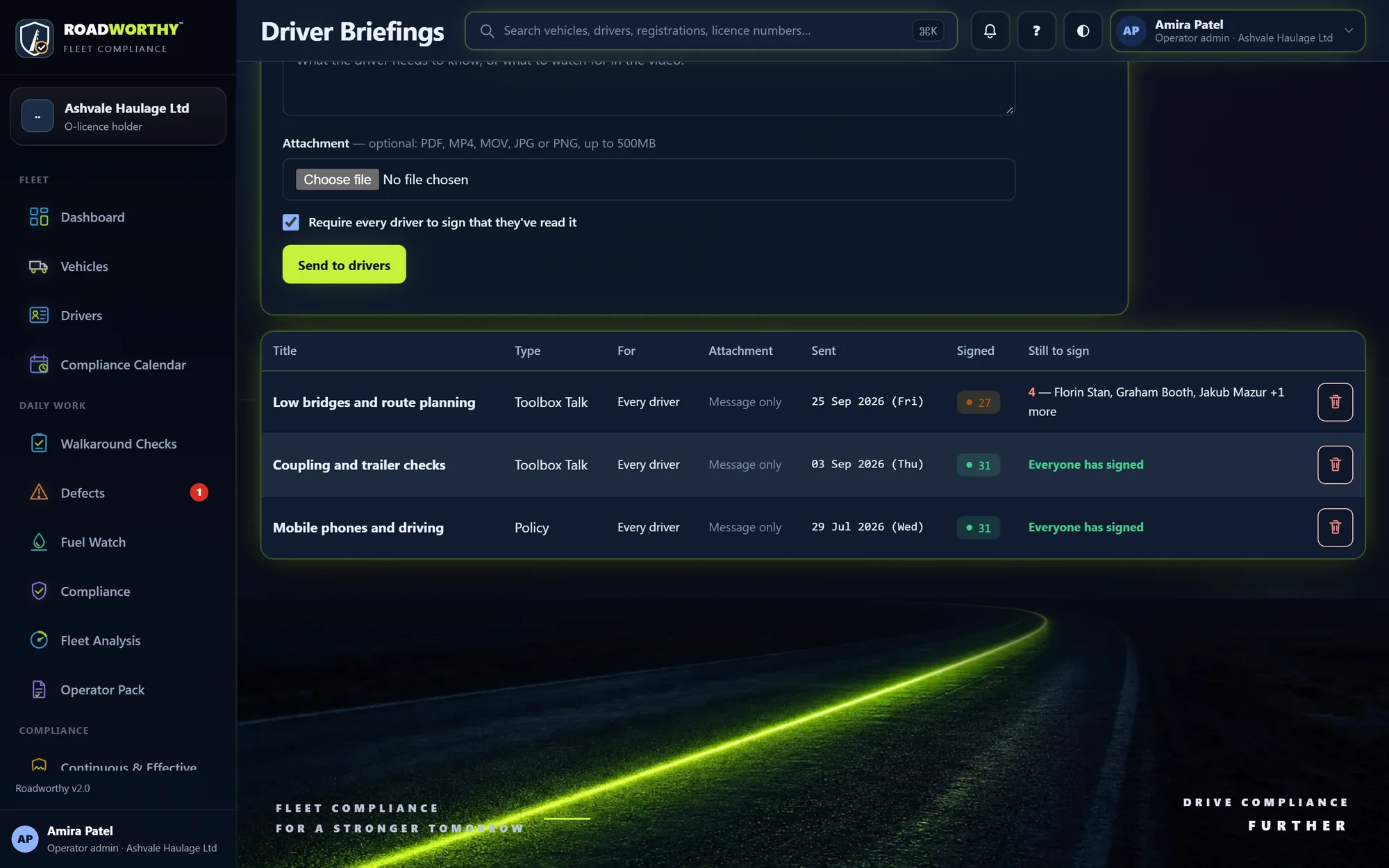Click the 29 Jul 2026 (Wed) sent date
Image resolution: width=1389 pixels, height=868 pixels.
[x=867, y=527]
